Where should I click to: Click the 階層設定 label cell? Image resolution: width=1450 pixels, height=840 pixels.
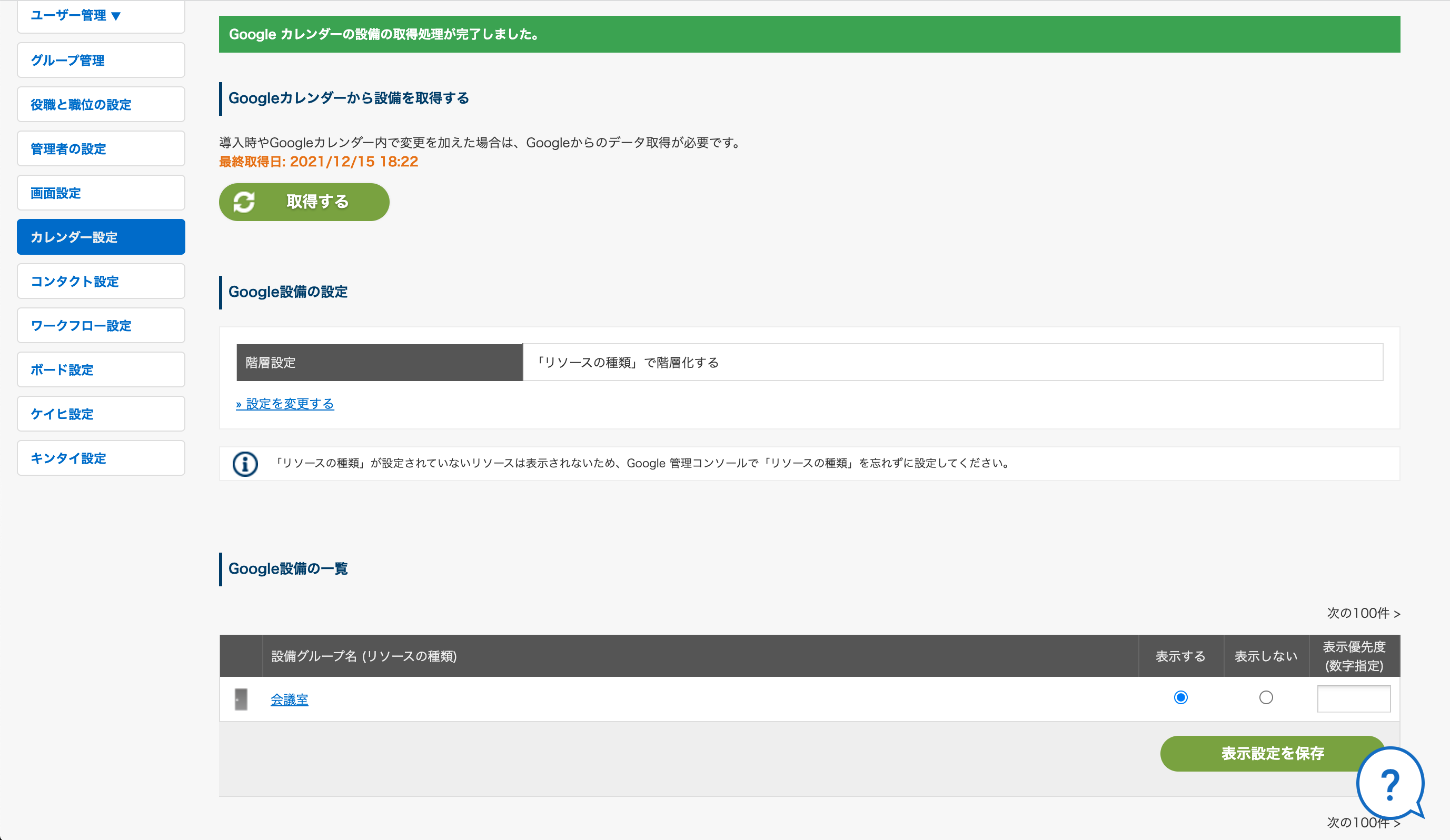(x=380, y=363)
